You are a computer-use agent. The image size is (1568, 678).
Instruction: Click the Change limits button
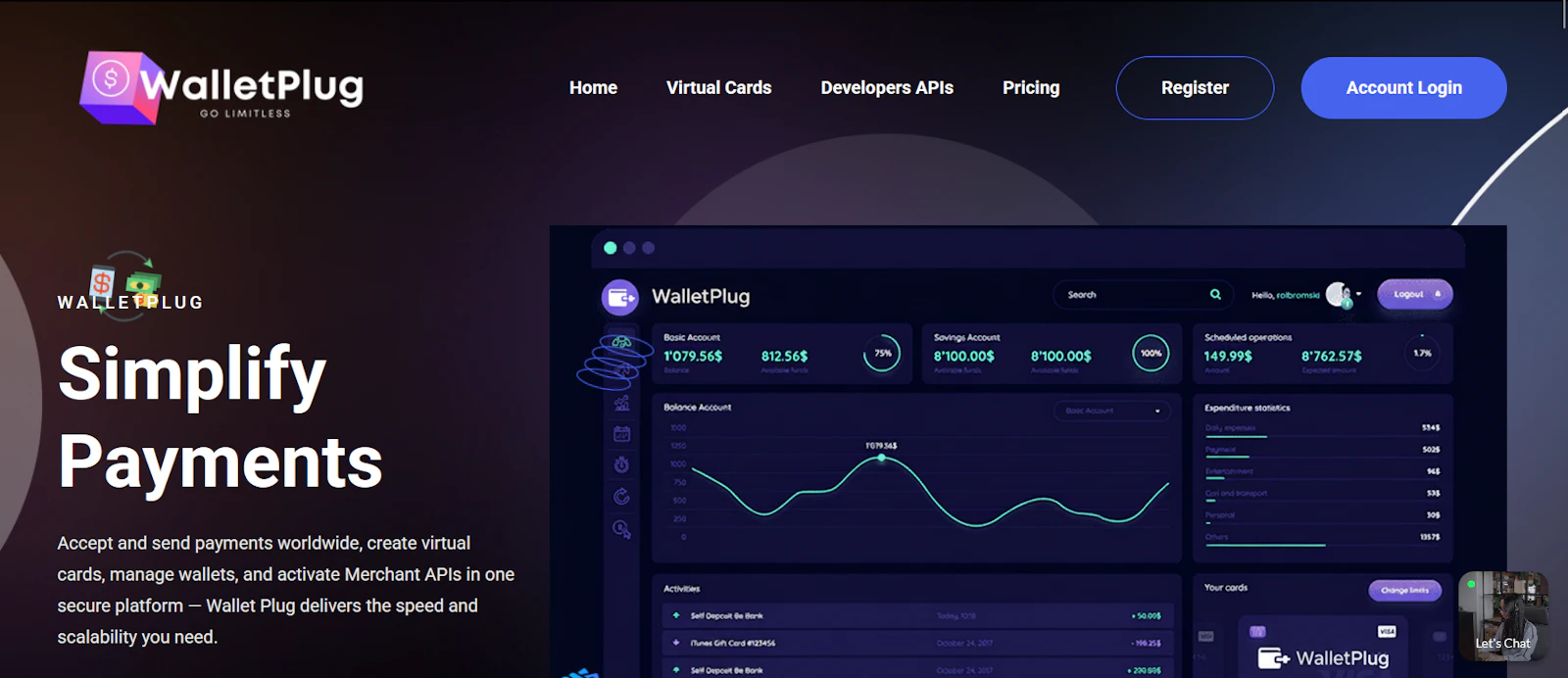point(1405,590)
